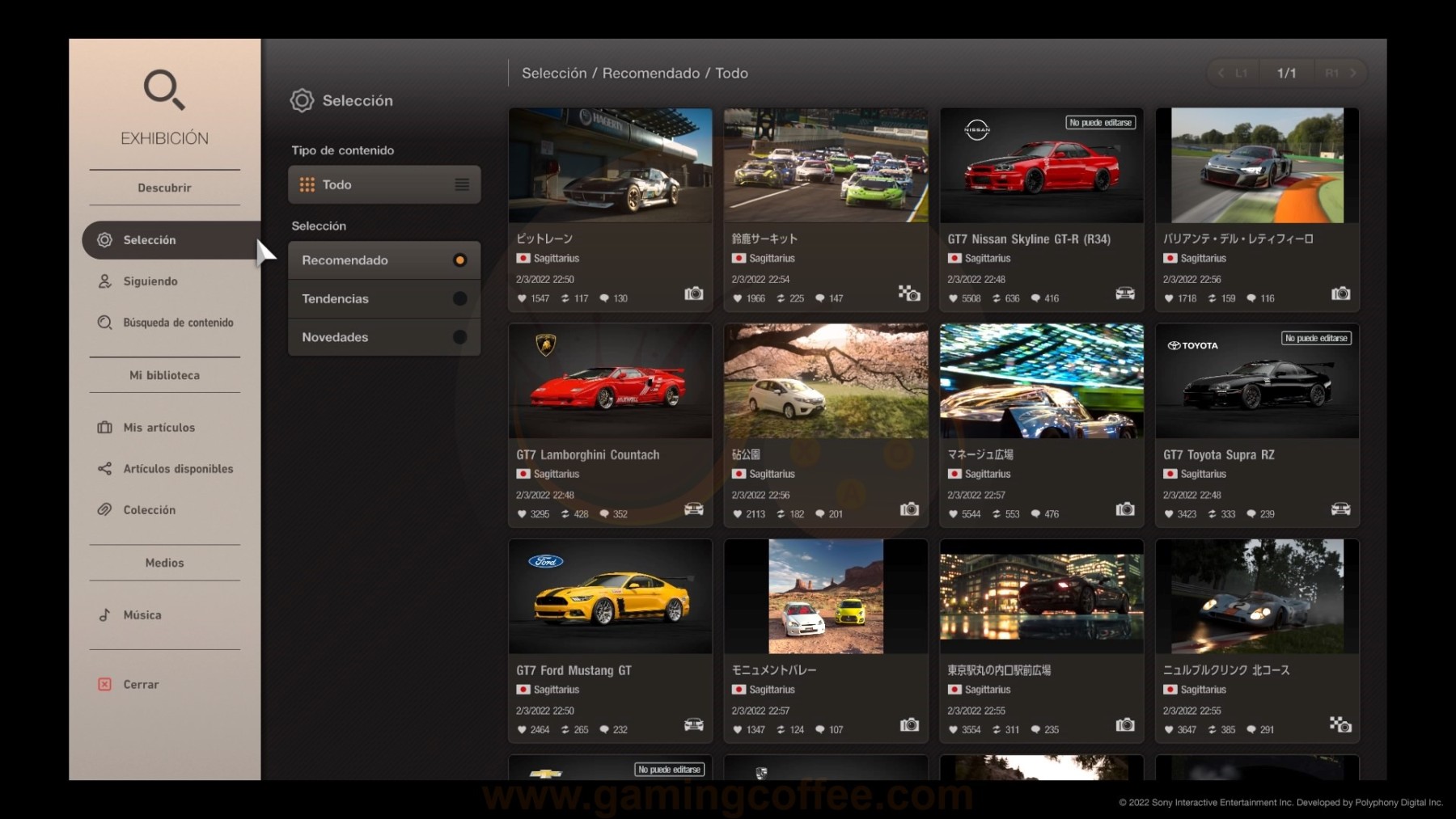Select the Recomendado radio option
Image resolution: width=1456 pixels, height=819 pixels.
[384, 260]
